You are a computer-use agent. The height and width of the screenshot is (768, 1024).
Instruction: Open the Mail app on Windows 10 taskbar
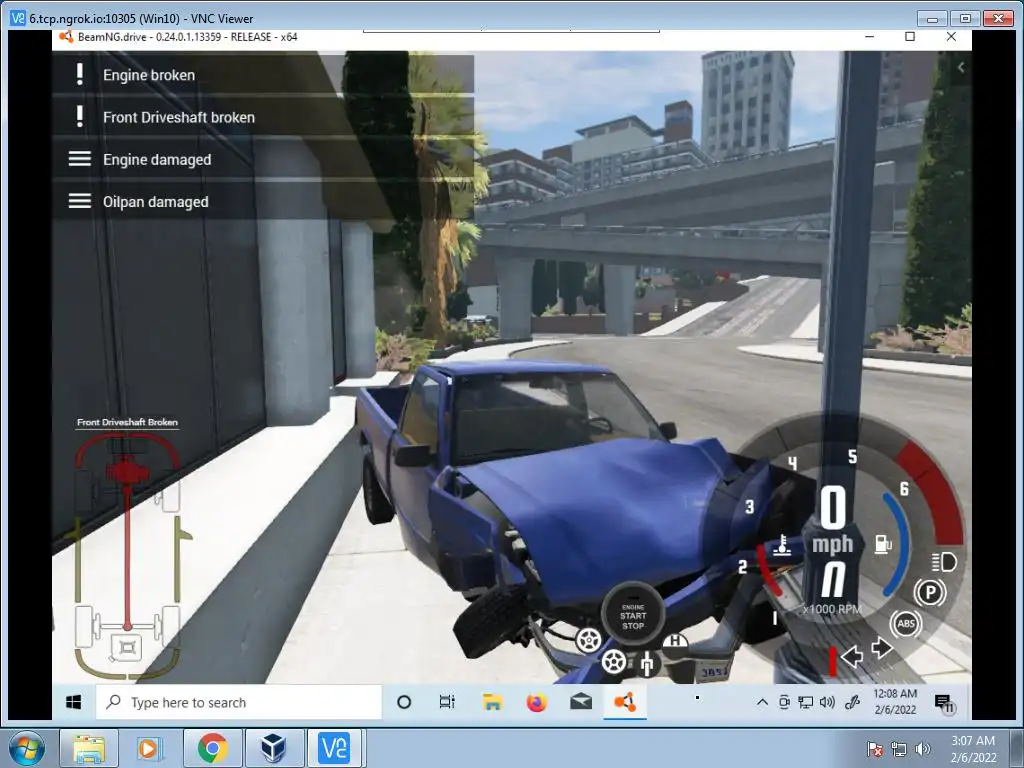[x=581, y=702]
